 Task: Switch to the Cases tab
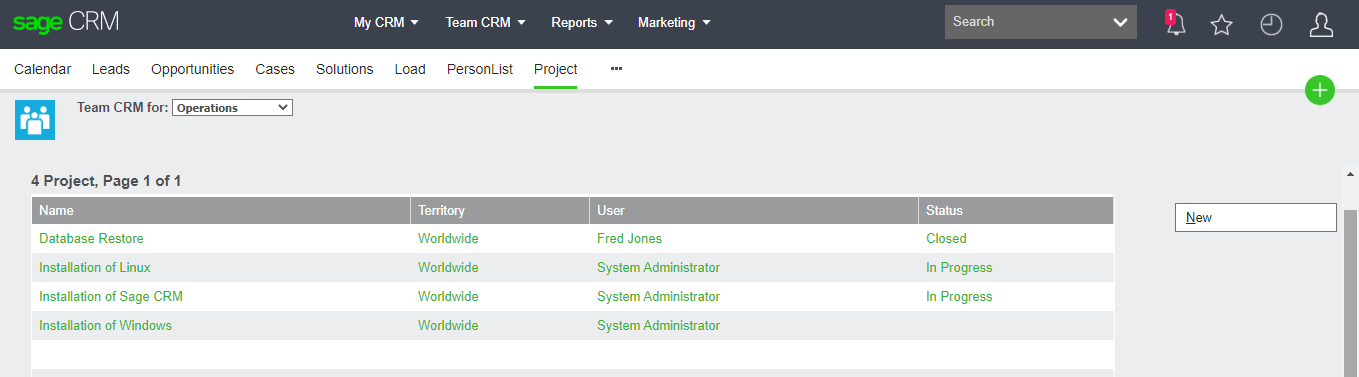click(x=275, y=69)
